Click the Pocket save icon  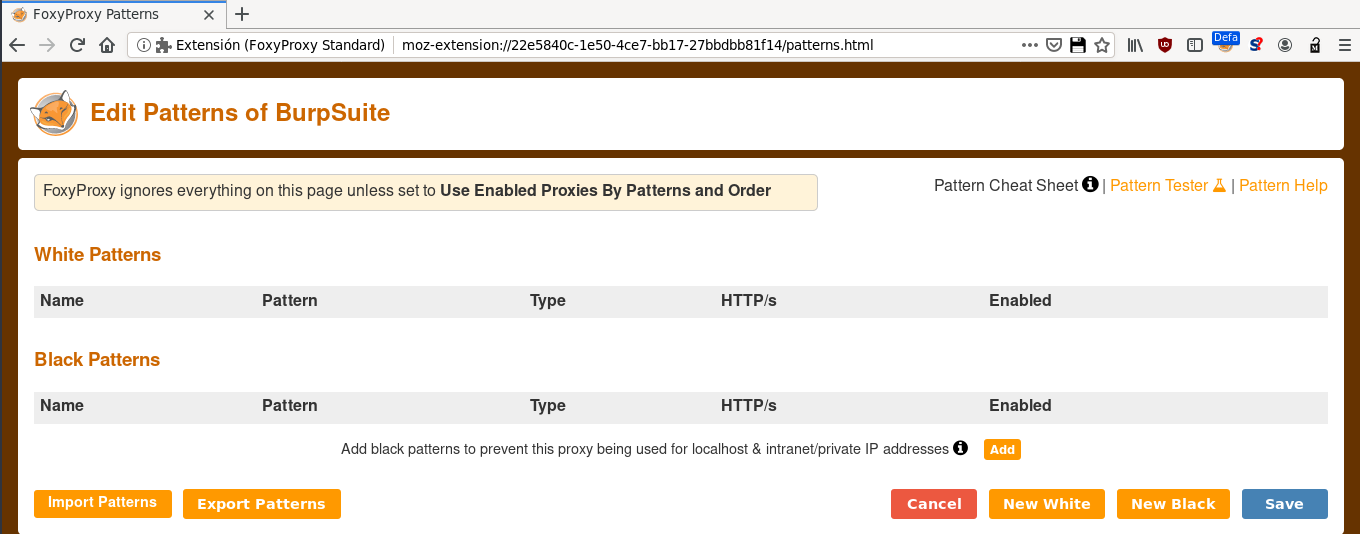pos(1054,45)
